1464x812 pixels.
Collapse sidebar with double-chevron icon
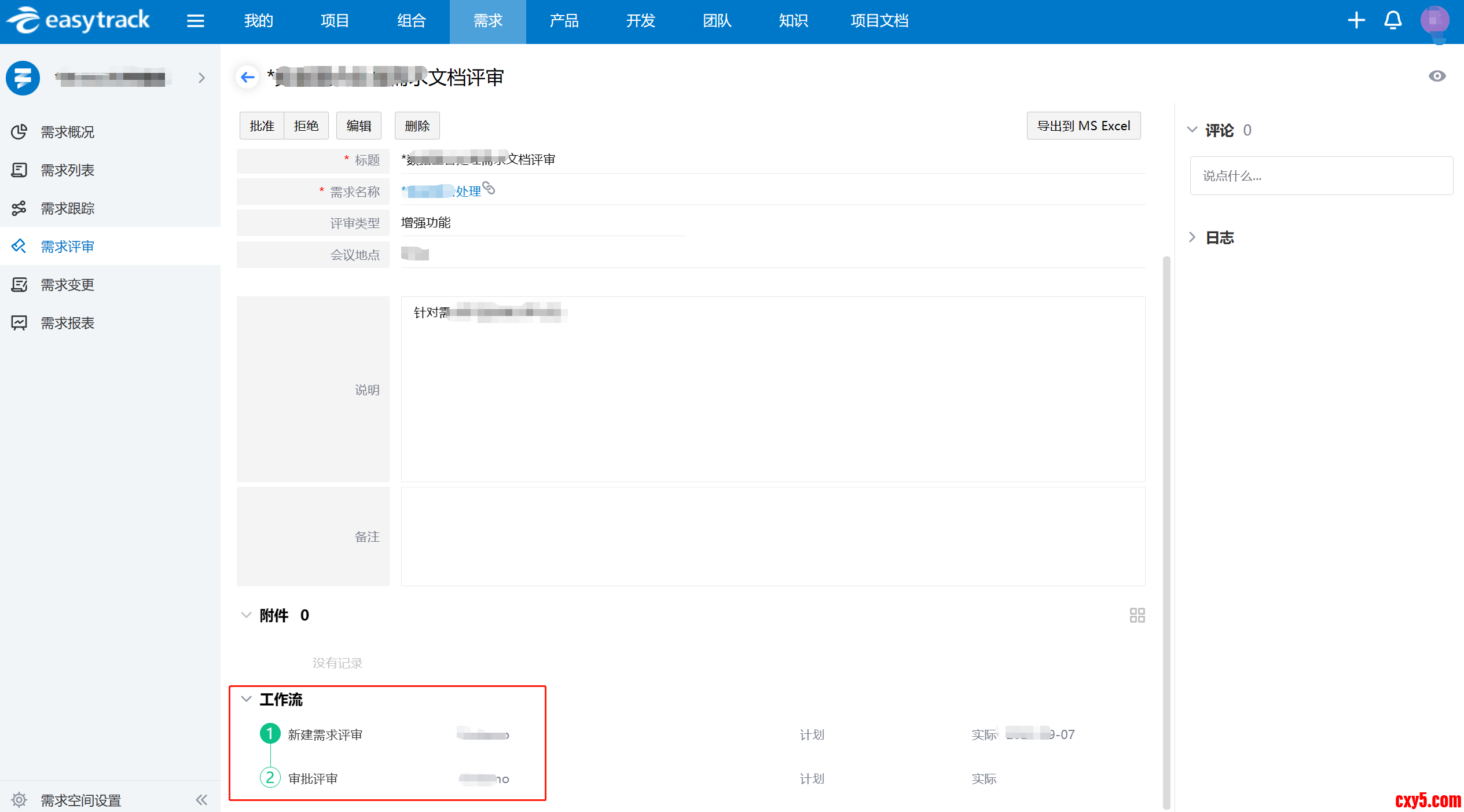[x=201, y=800]
